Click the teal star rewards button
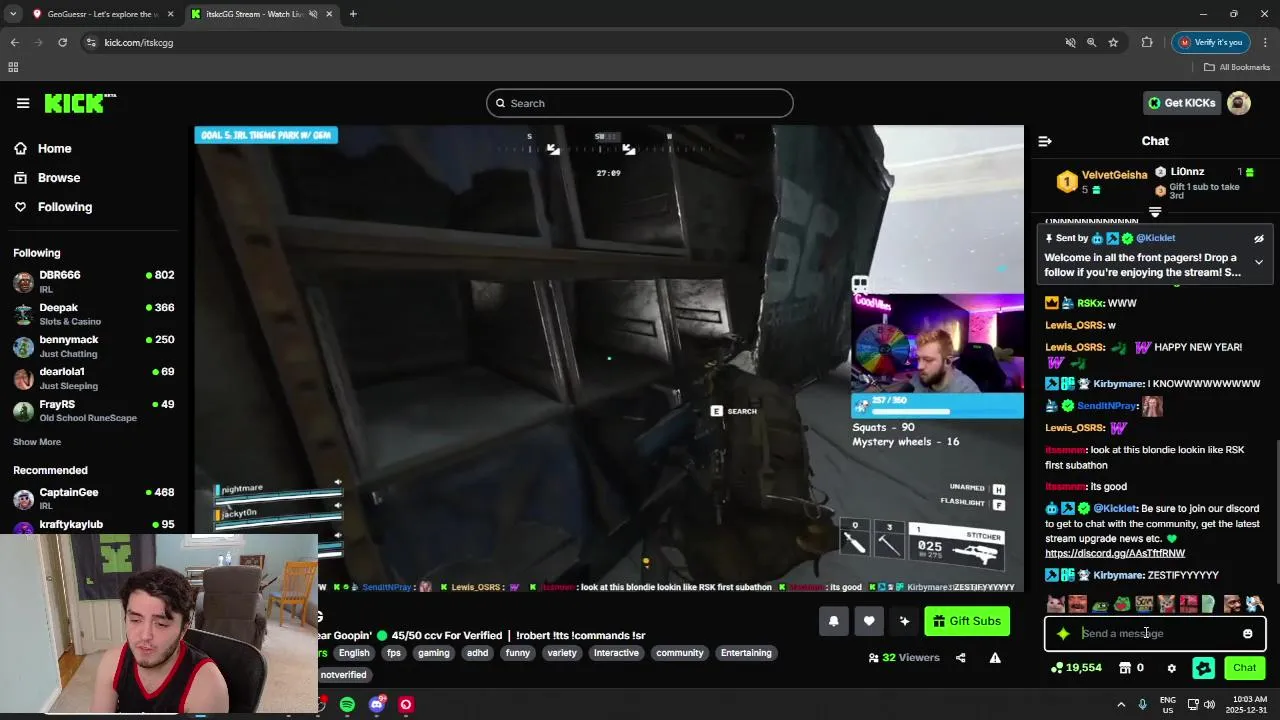Image resolution: width=1280 pixels, height=720 pixels. tap(1204, 668)
